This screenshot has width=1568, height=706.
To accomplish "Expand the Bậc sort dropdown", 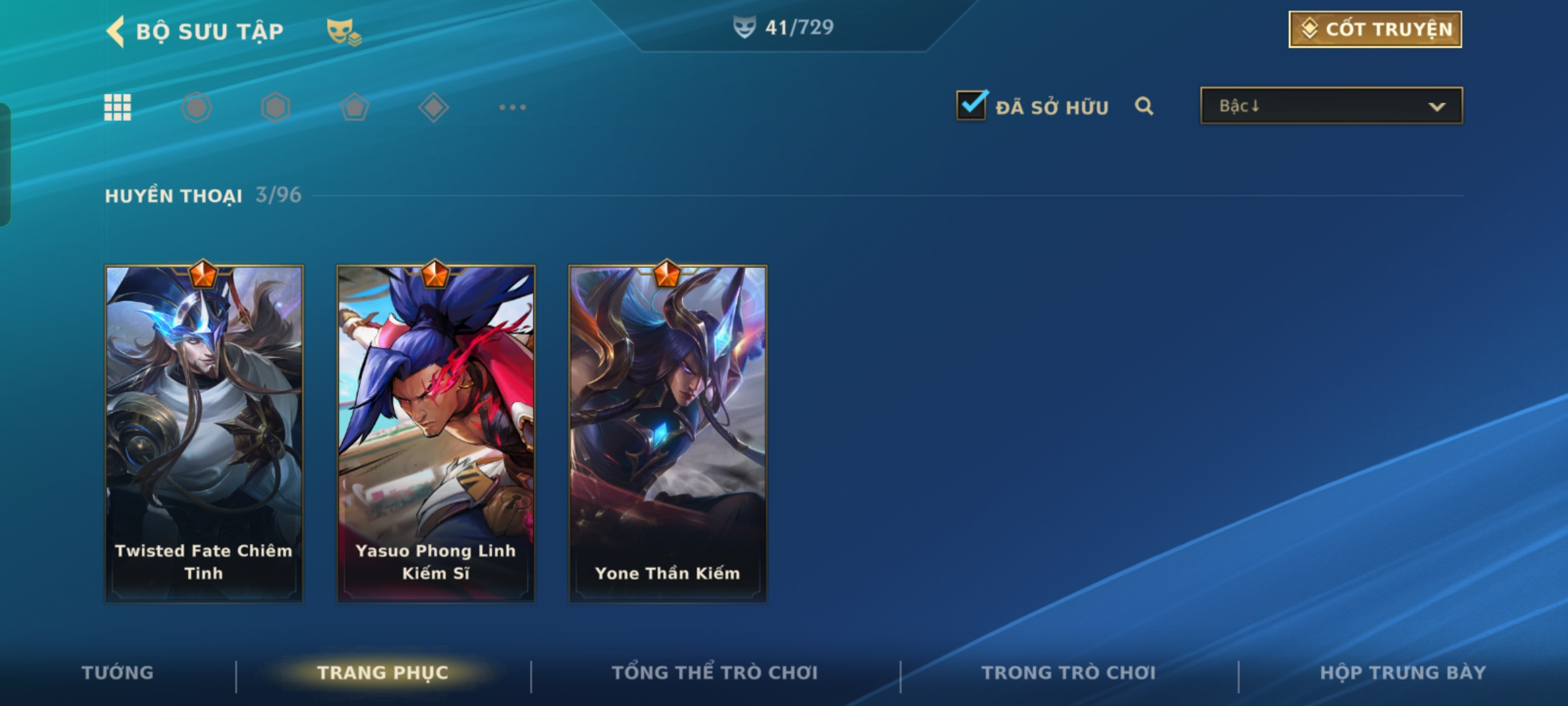I will (x=1331, y=106).
